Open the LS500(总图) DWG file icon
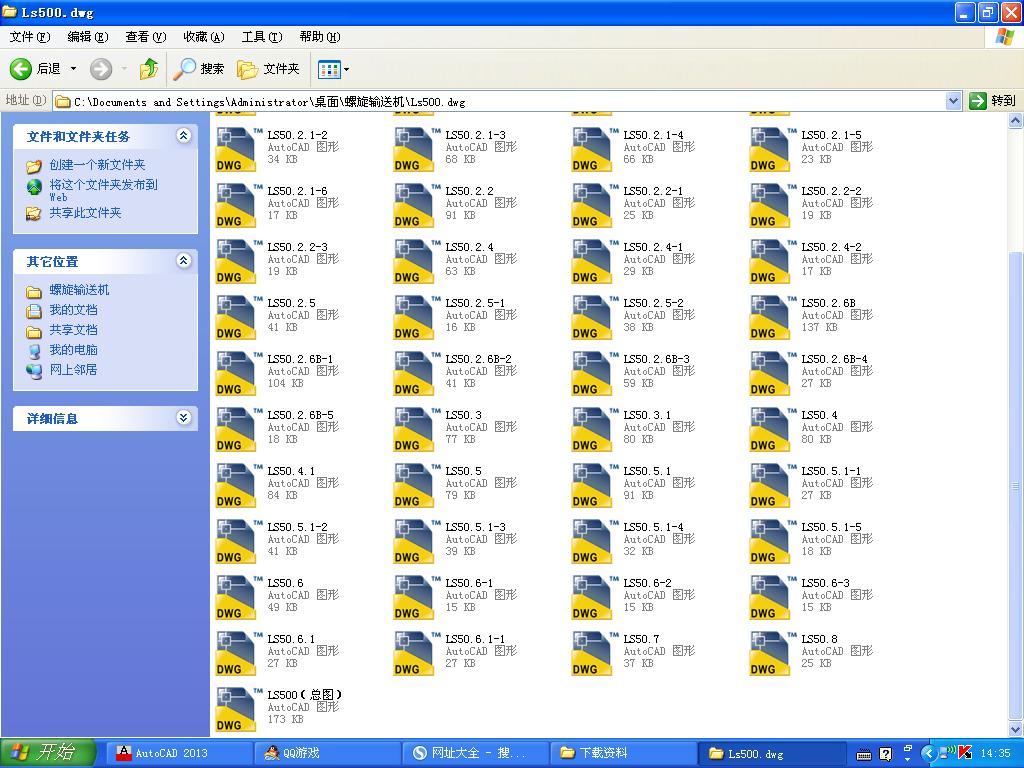 [x=236, y=709]
